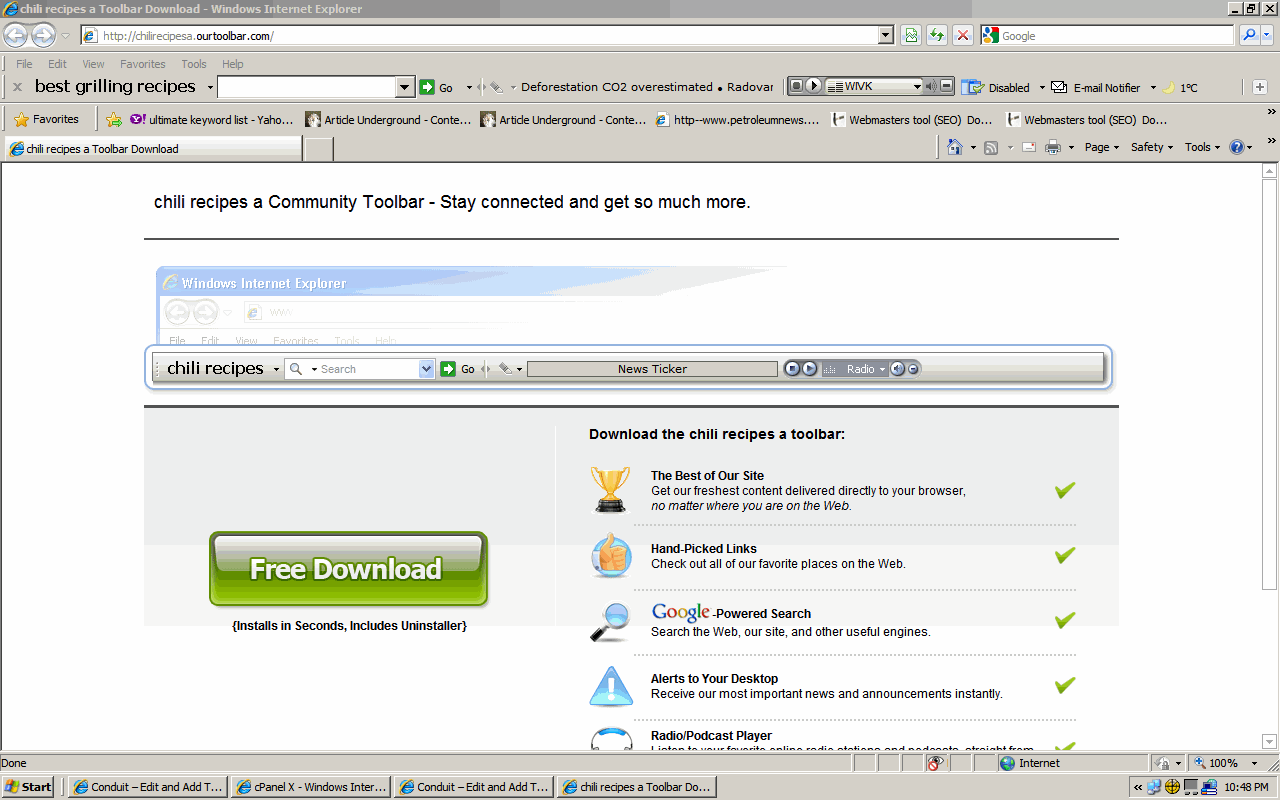Open the Google search provider dropdown arrow
The height and width of the screenshot is (800, 1280).
[1268, 35]
